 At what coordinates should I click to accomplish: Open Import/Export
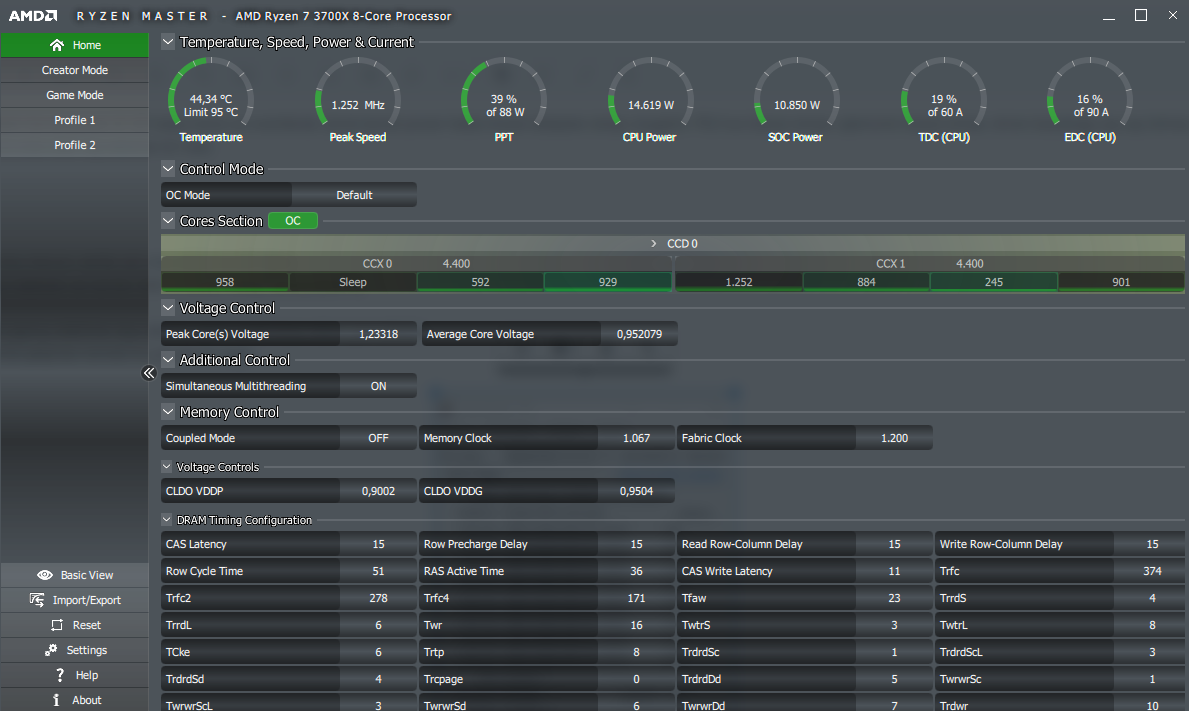pos(74,600)
